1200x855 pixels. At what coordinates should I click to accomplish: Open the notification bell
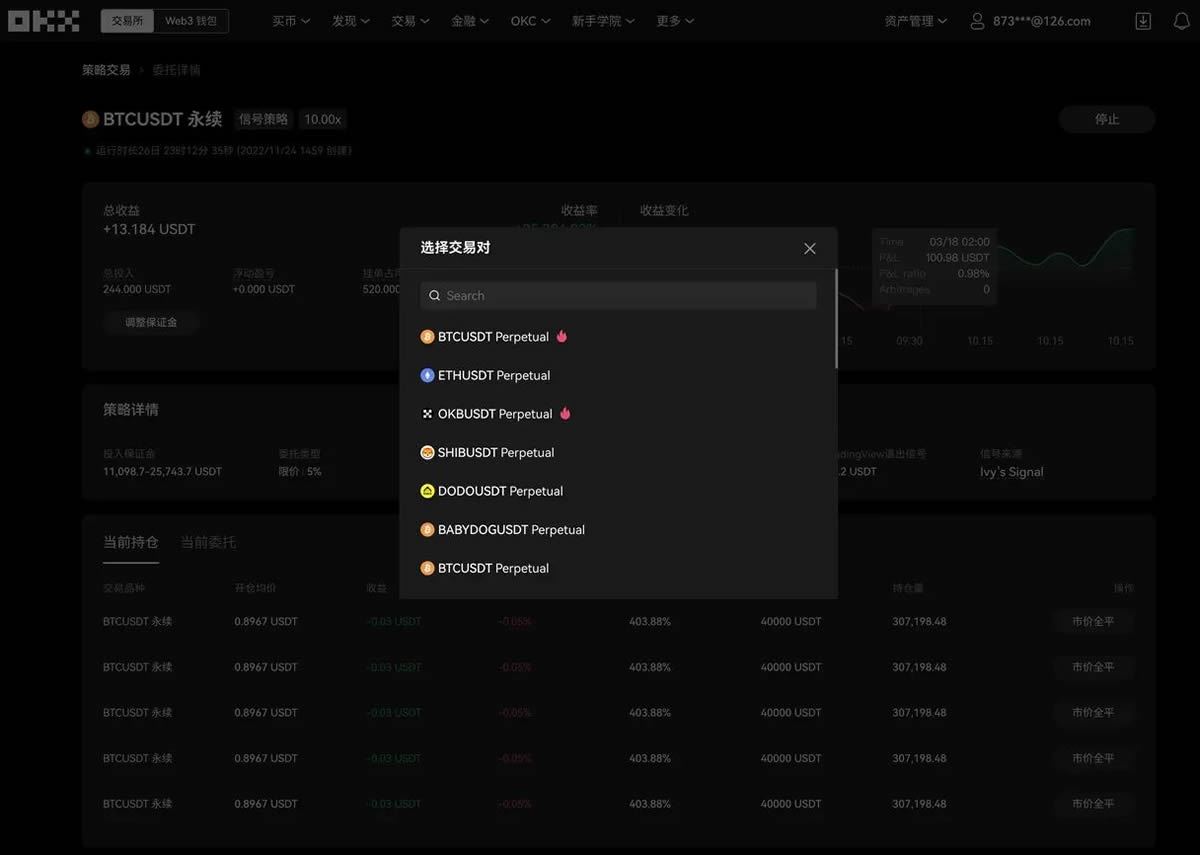(x=1181, y=21)
